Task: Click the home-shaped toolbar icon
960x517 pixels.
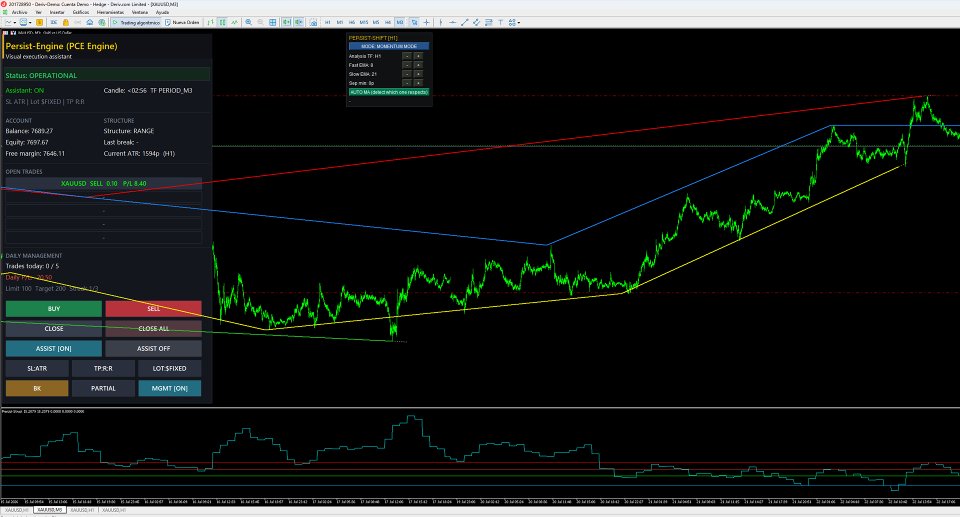Action: (89, 22)
